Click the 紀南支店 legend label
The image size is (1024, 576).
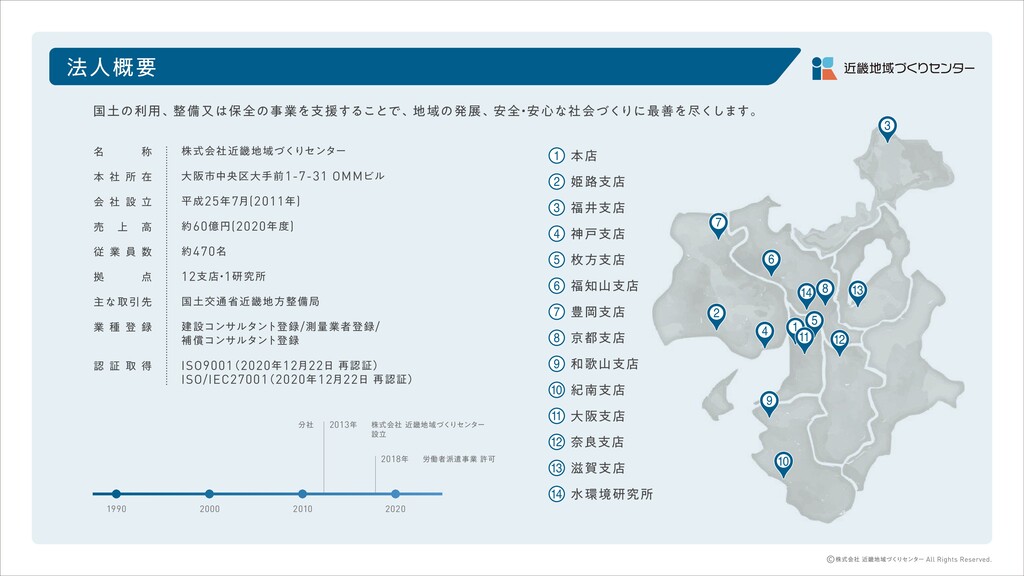(598, 390)
